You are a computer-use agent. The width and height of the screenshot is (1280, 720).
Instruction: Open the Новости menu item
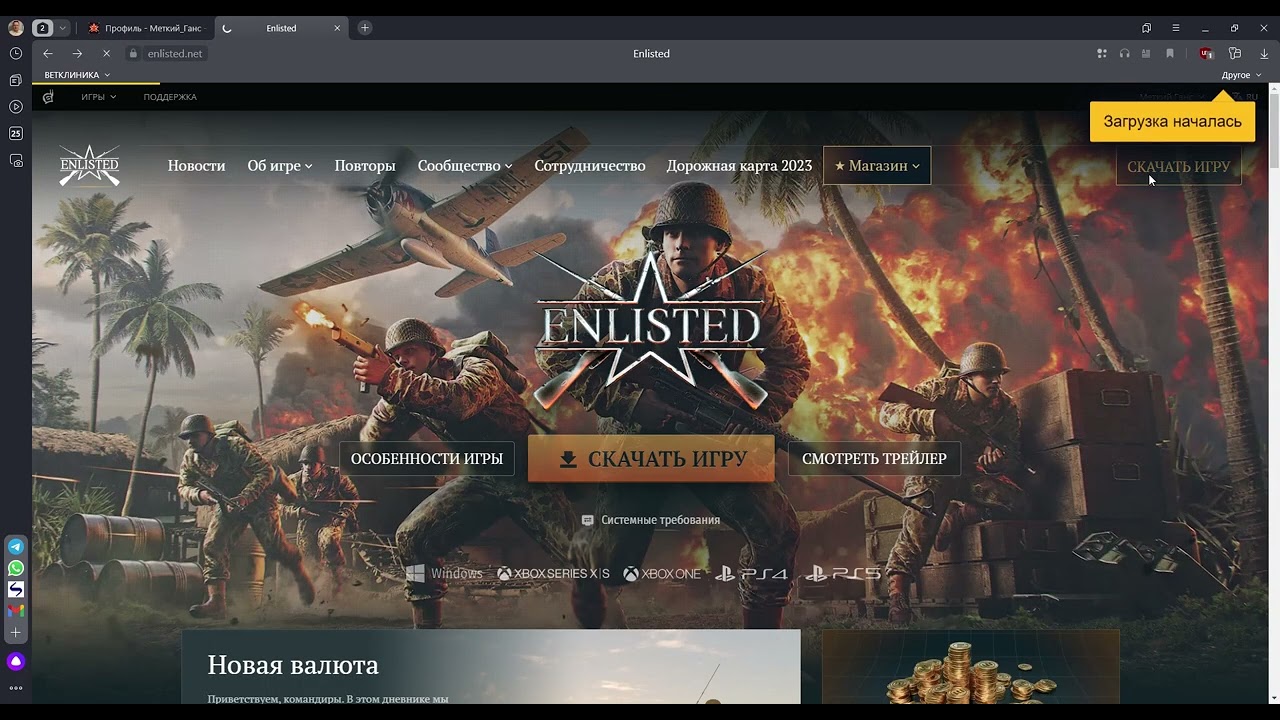pos(197,166)
